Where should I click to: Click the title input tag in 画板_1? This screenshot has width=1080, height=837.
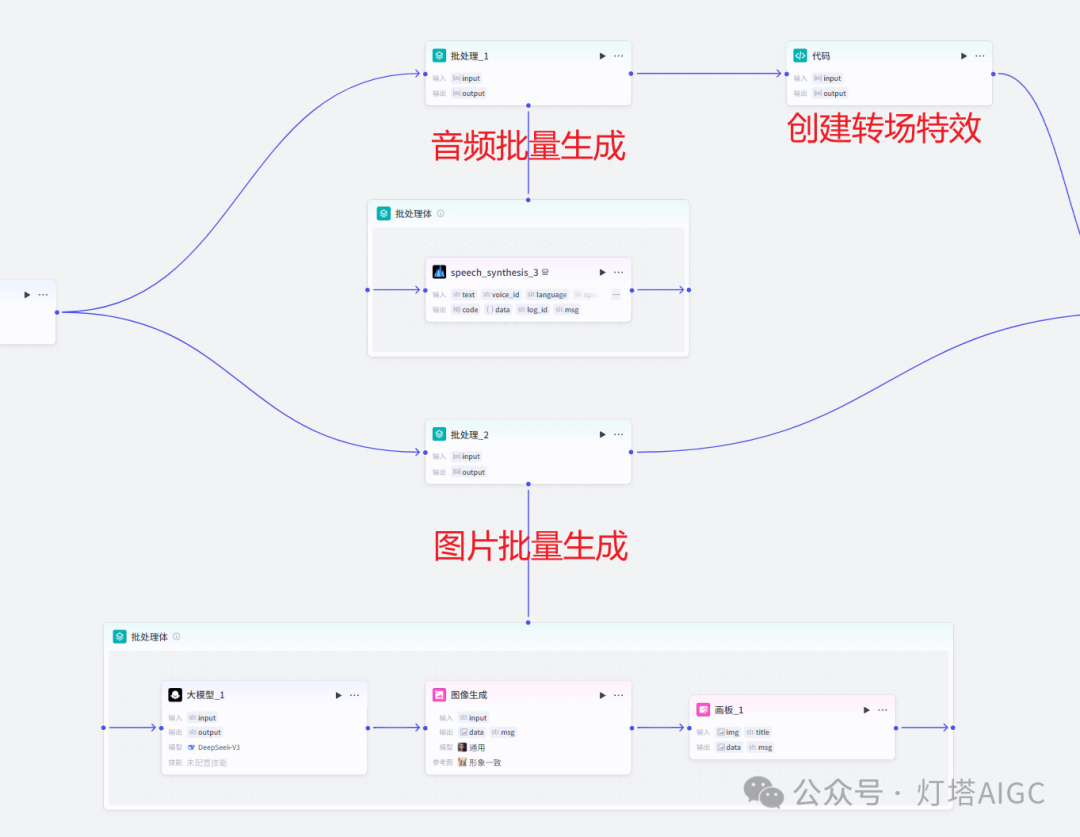click(758, 732)
